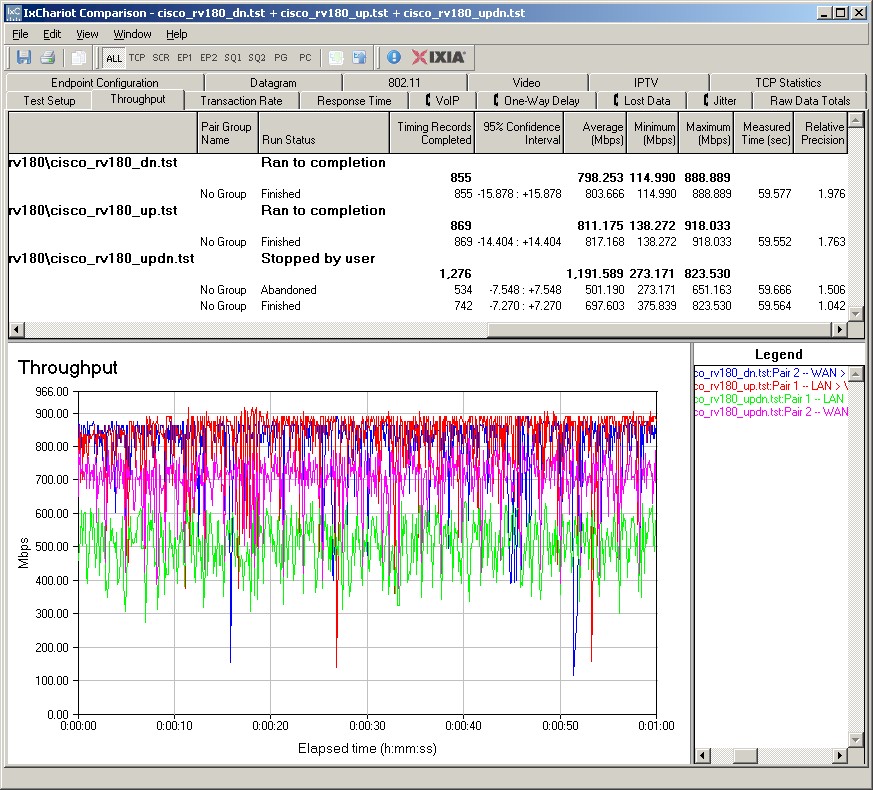Click the Average (Mbps) column header
The image size is (873, 790).
(595, 133)
